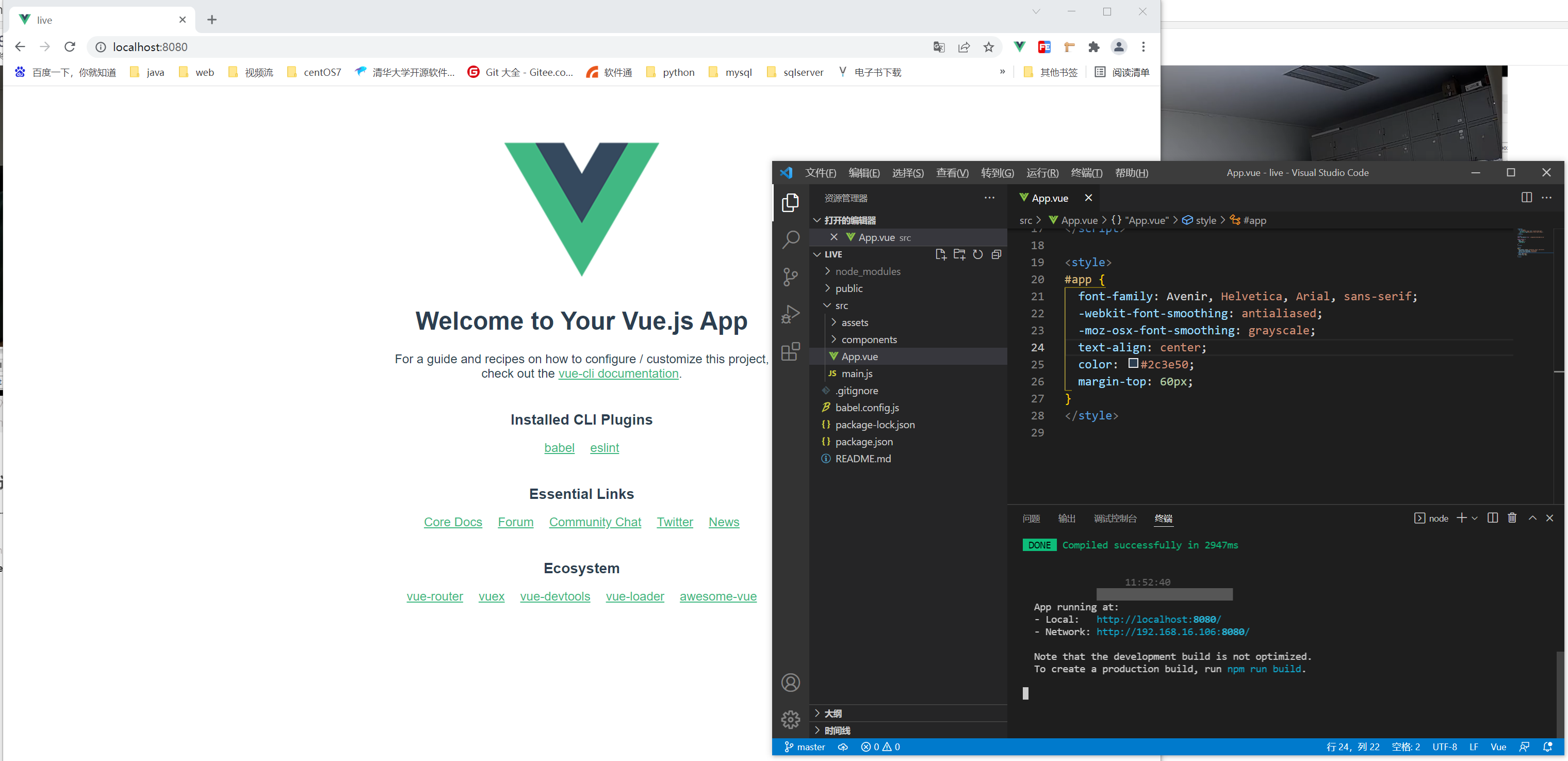Click the New File icon in LIVE explorer
The height and width of the screenshot is (761, 1568).
coord(940,254)
